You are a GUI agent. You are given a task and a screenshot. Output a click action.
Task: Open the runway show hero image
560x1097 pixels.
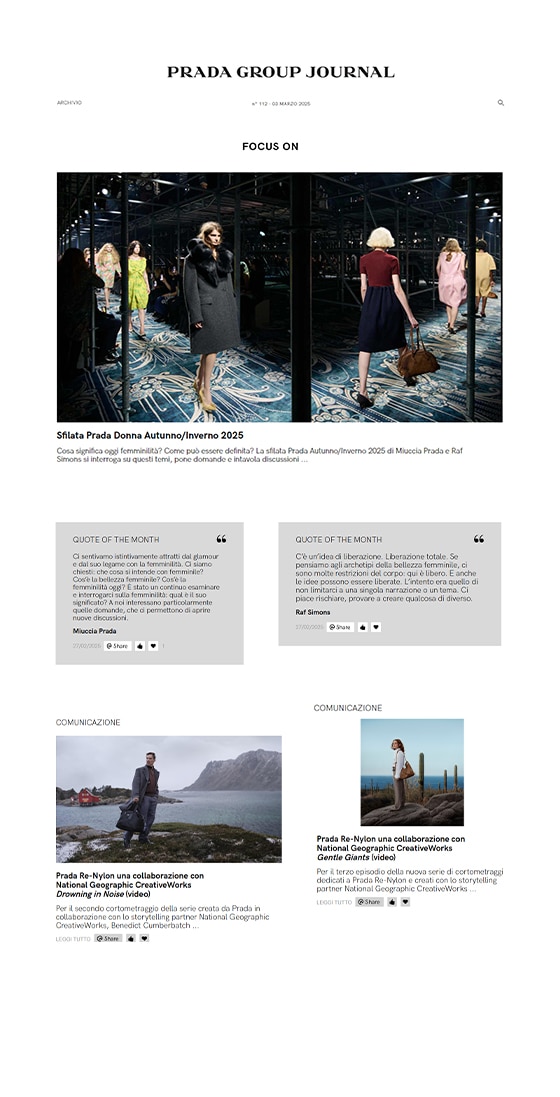[279, 297]
